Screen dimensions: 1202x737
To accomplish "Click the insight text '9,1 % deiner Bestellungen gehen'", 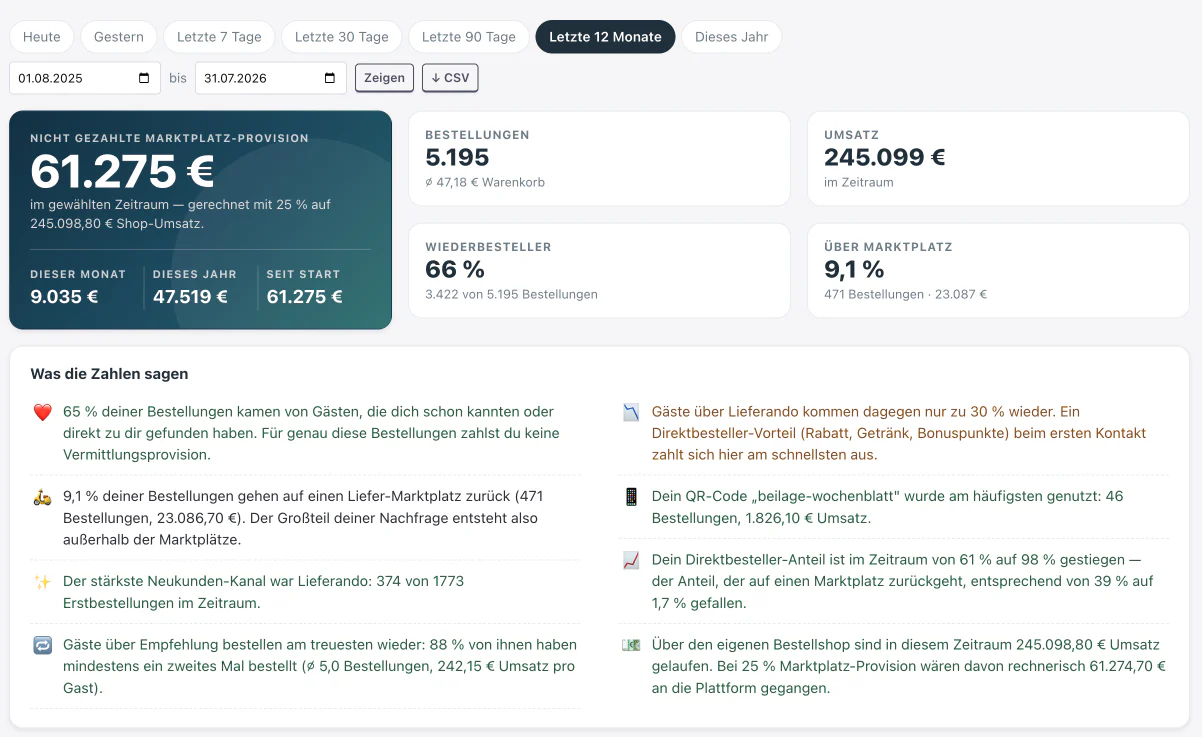I will coord(304,517).
